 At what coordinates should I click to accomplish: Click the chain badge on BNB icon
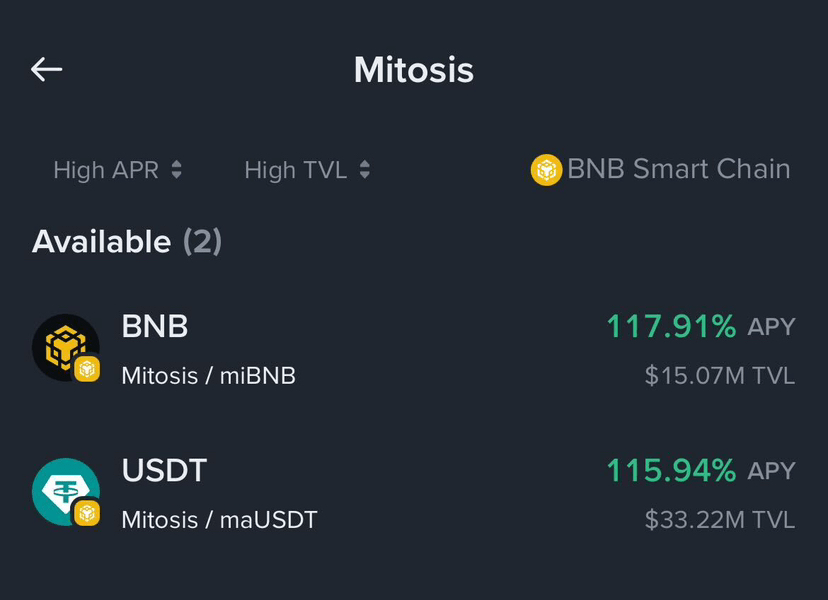point(88,369)
